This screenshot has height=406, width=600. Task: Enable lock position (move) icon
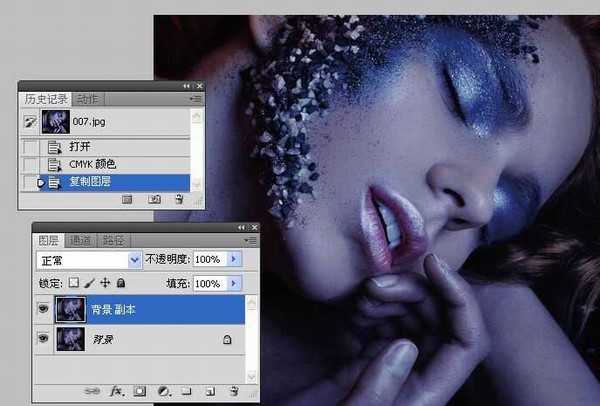pos(105,284)
